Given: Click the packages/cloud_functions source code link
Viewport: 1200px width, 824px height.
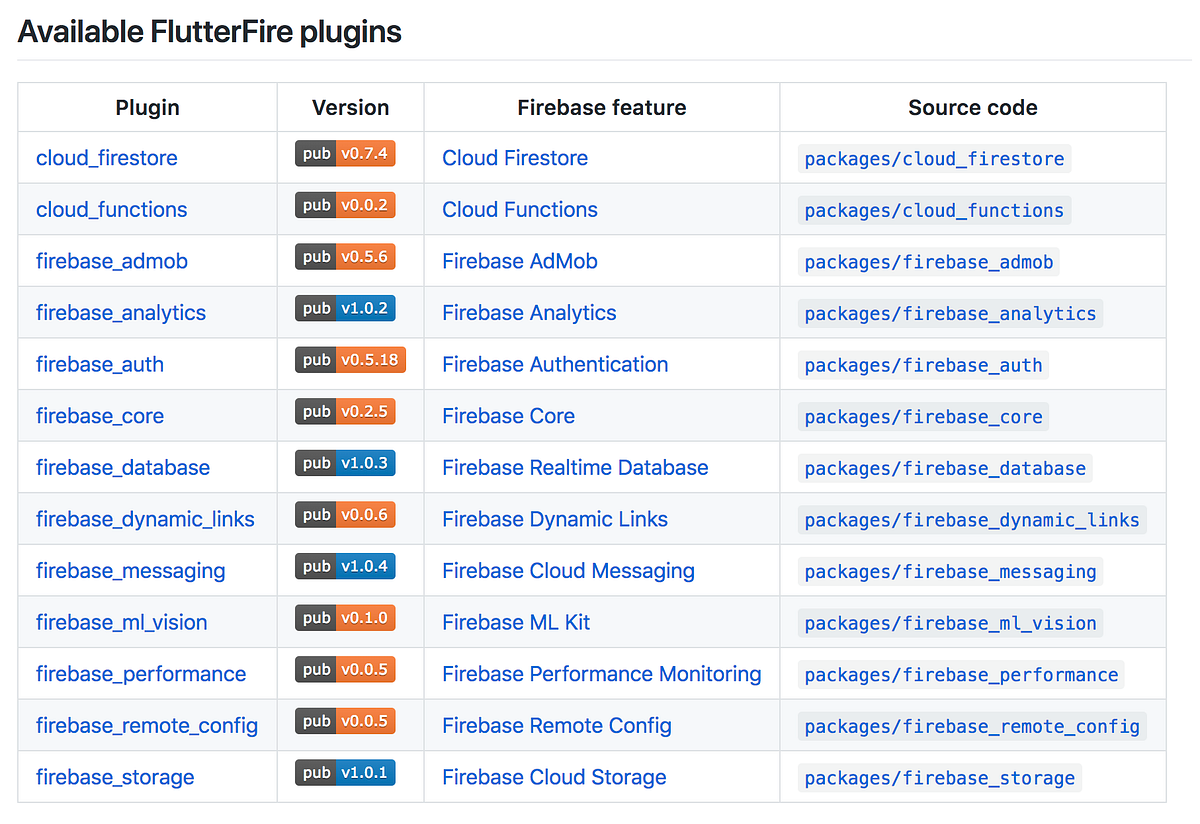Looking at the screenshot, I should (x=933, y=210).
